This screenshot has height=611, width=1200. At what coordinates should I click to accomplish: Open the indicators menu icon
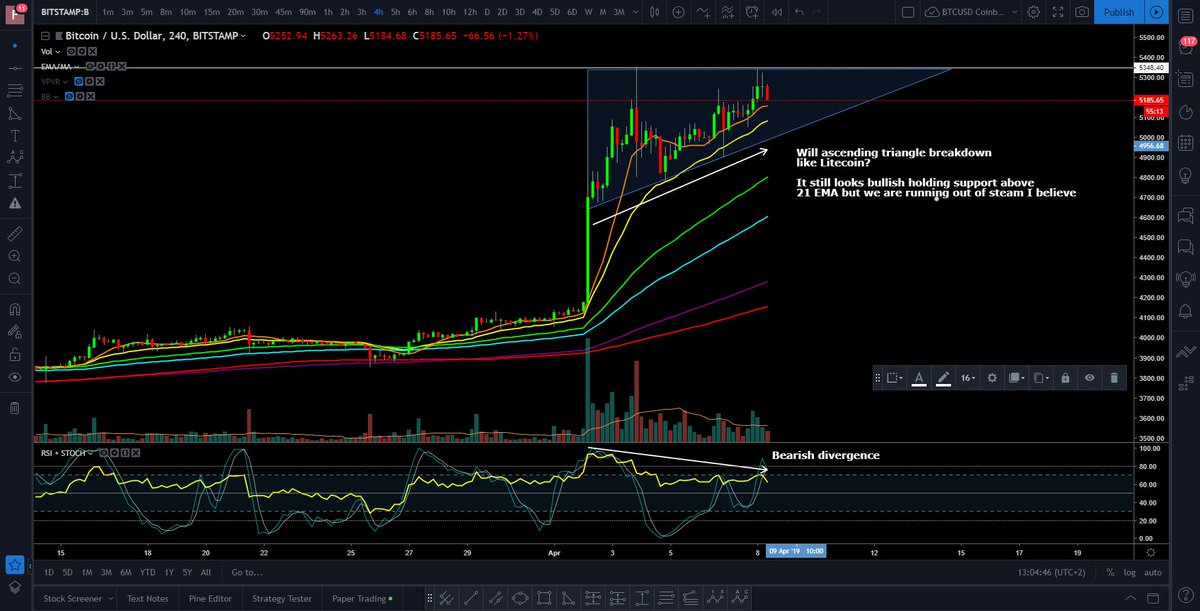tap(704, 12)
